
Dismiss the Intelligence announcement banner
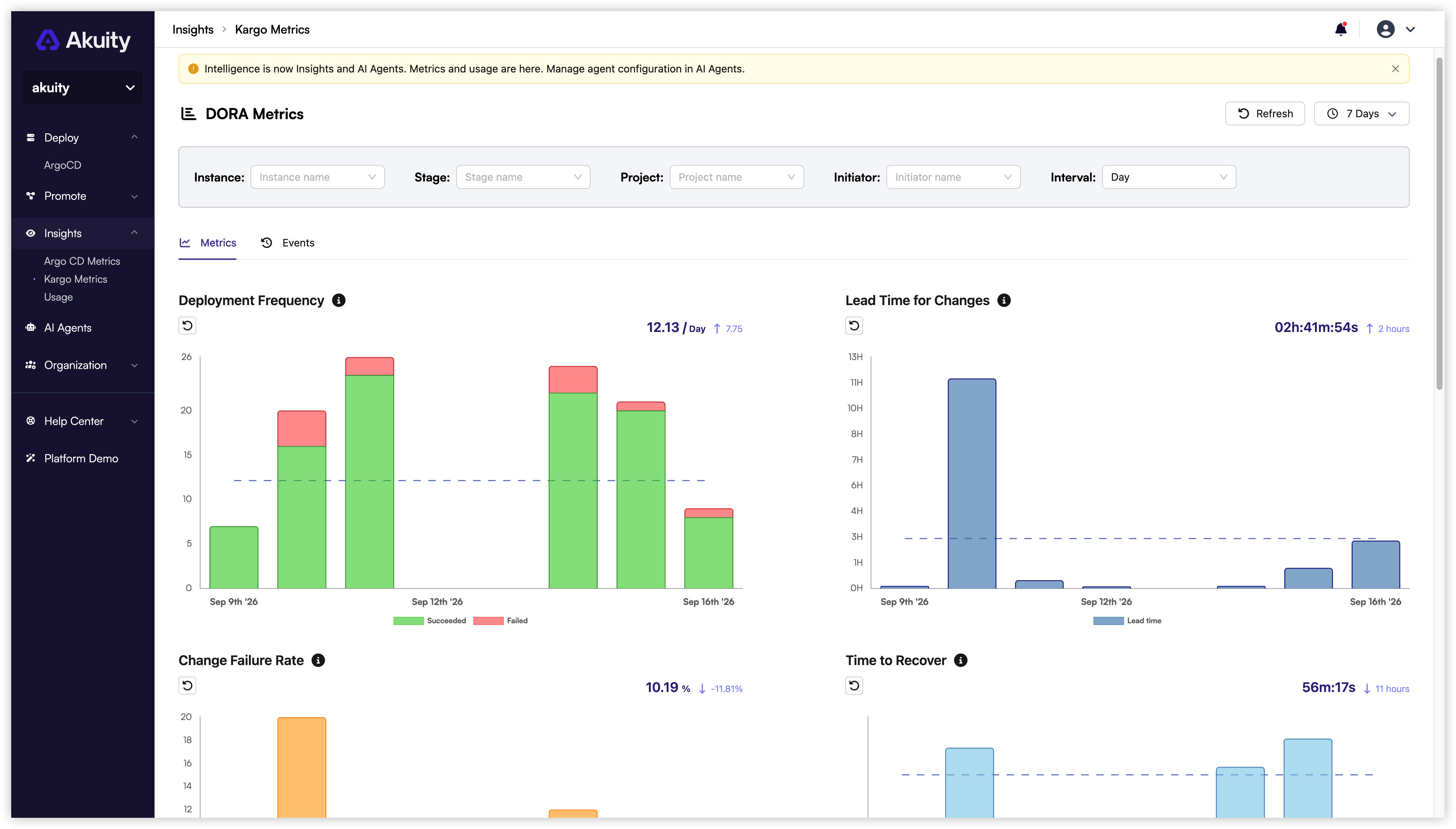point(1395,69)
